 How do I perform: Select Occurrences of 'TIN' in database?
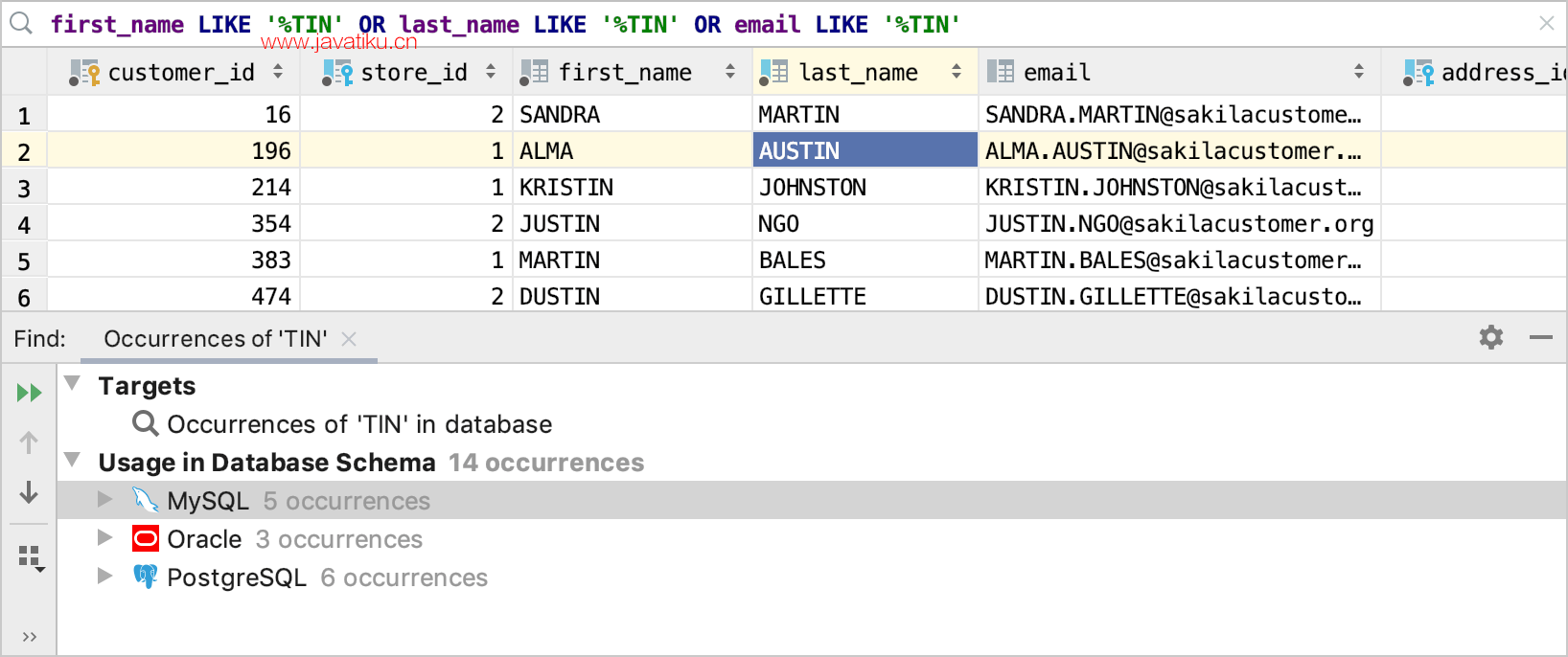(359, 424)
